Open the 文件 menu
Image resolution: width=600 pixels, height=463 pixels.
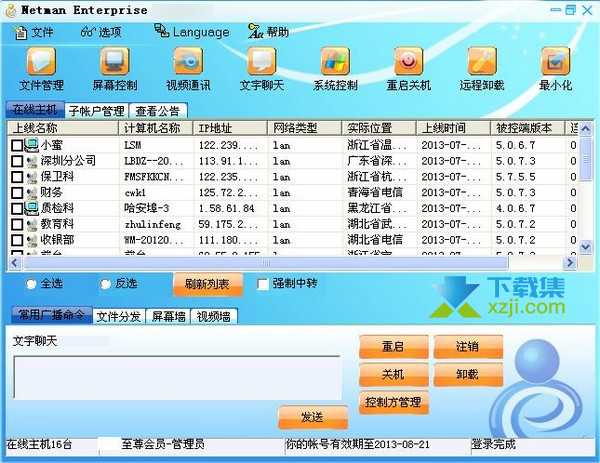tap(34, 32)
